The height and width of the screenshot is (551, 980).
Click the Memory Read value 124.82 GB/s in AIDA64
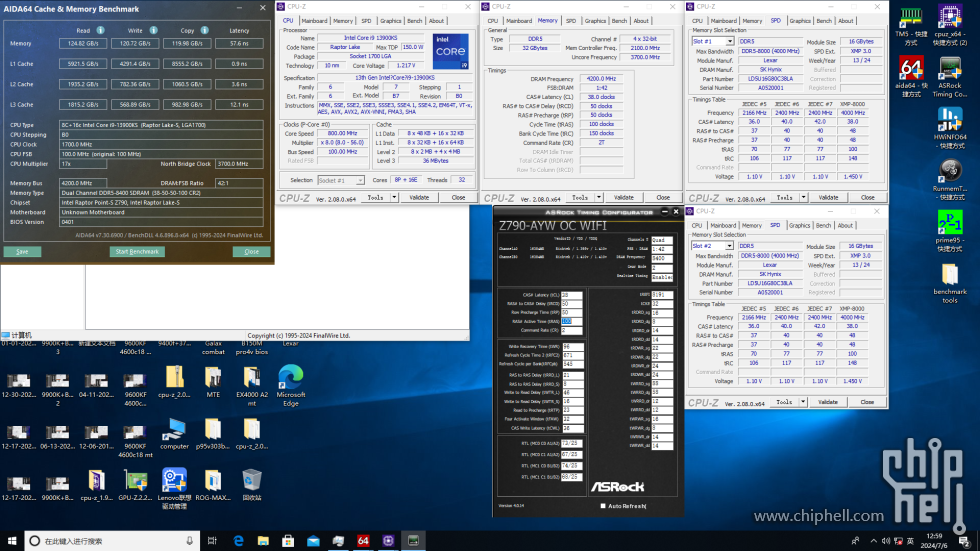(x=82, y=44)
